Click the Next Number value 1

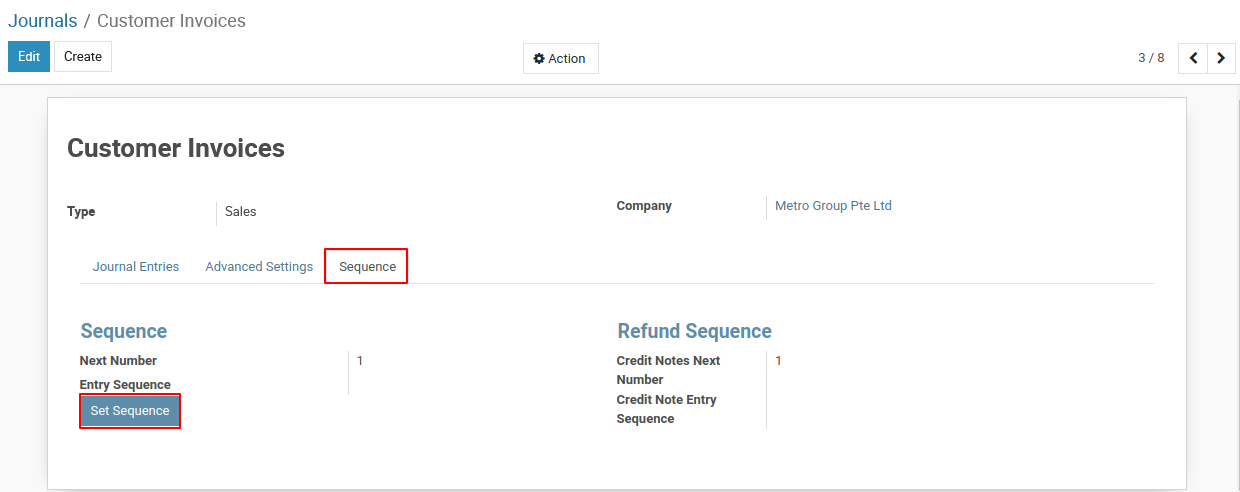point(360,361)
